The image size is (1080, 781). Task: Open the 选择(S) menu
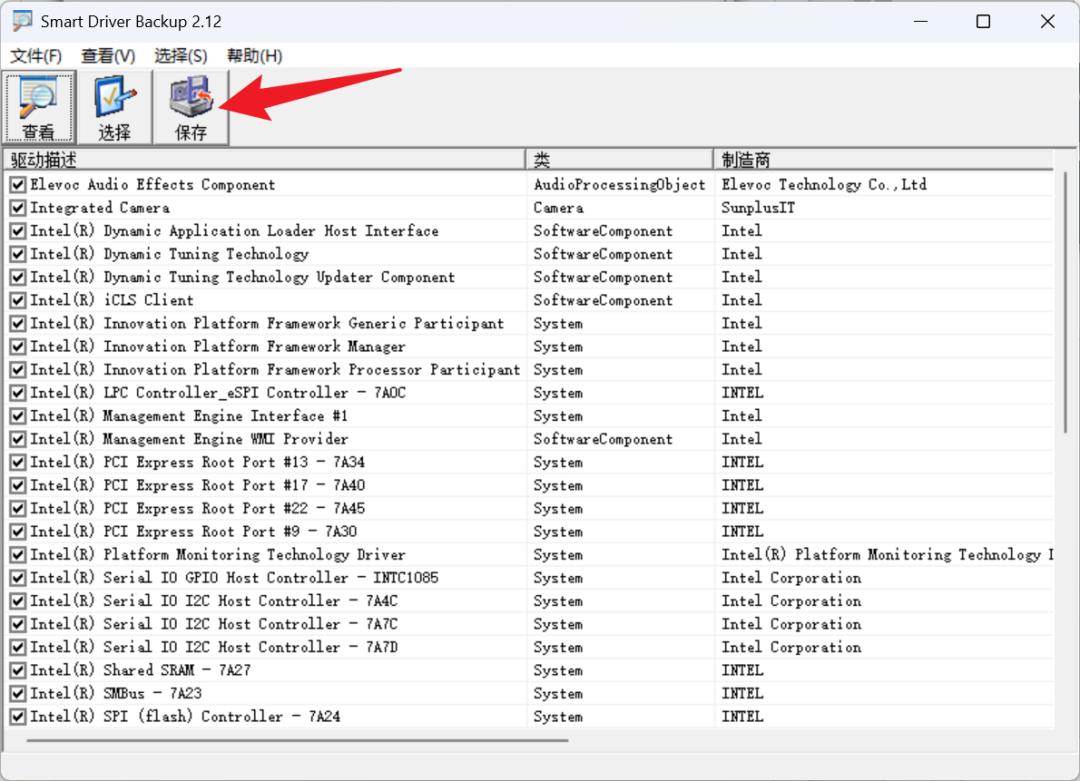[180, 56]
